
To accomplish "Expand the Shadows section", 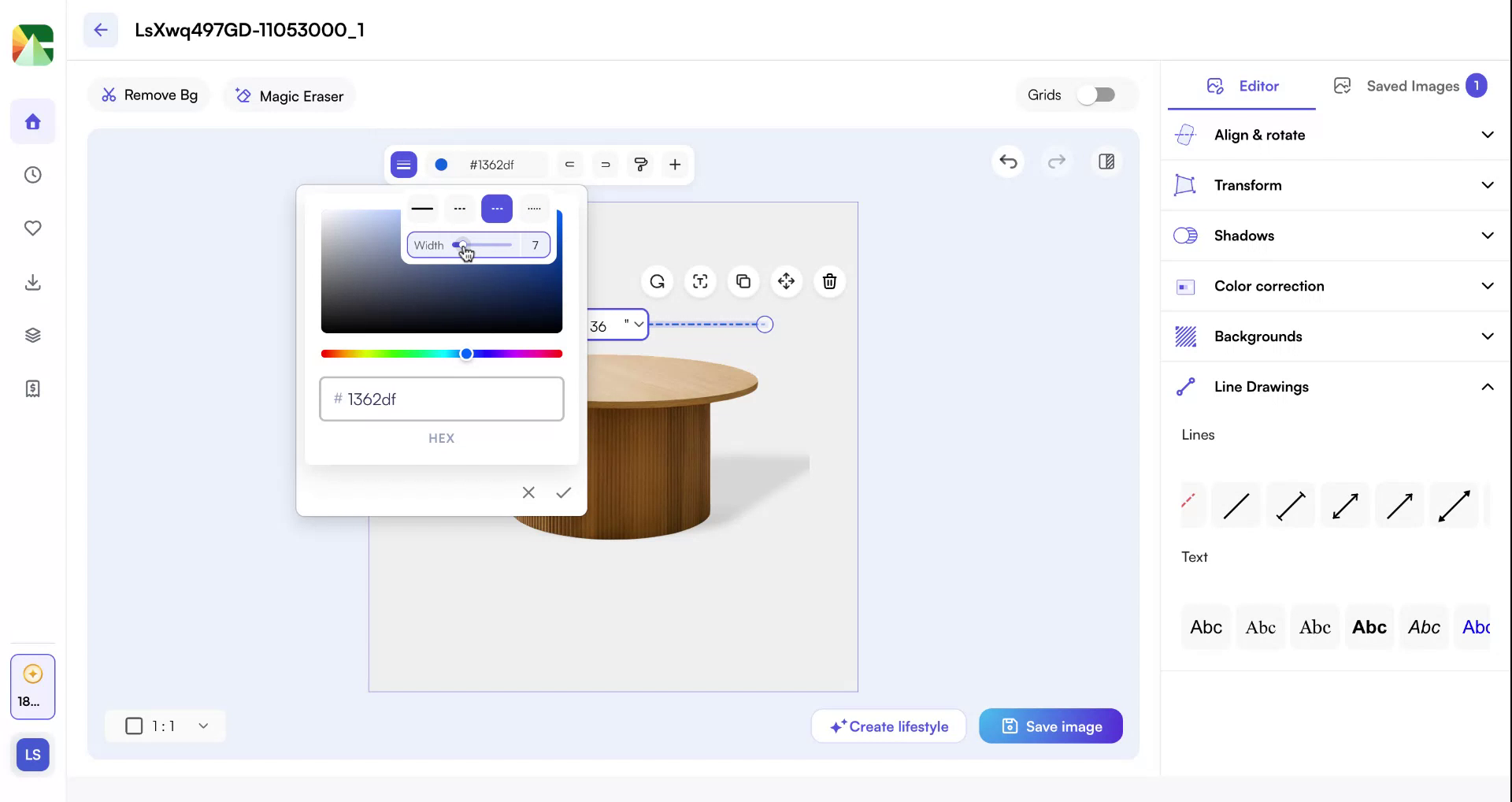I will 1334,235.
